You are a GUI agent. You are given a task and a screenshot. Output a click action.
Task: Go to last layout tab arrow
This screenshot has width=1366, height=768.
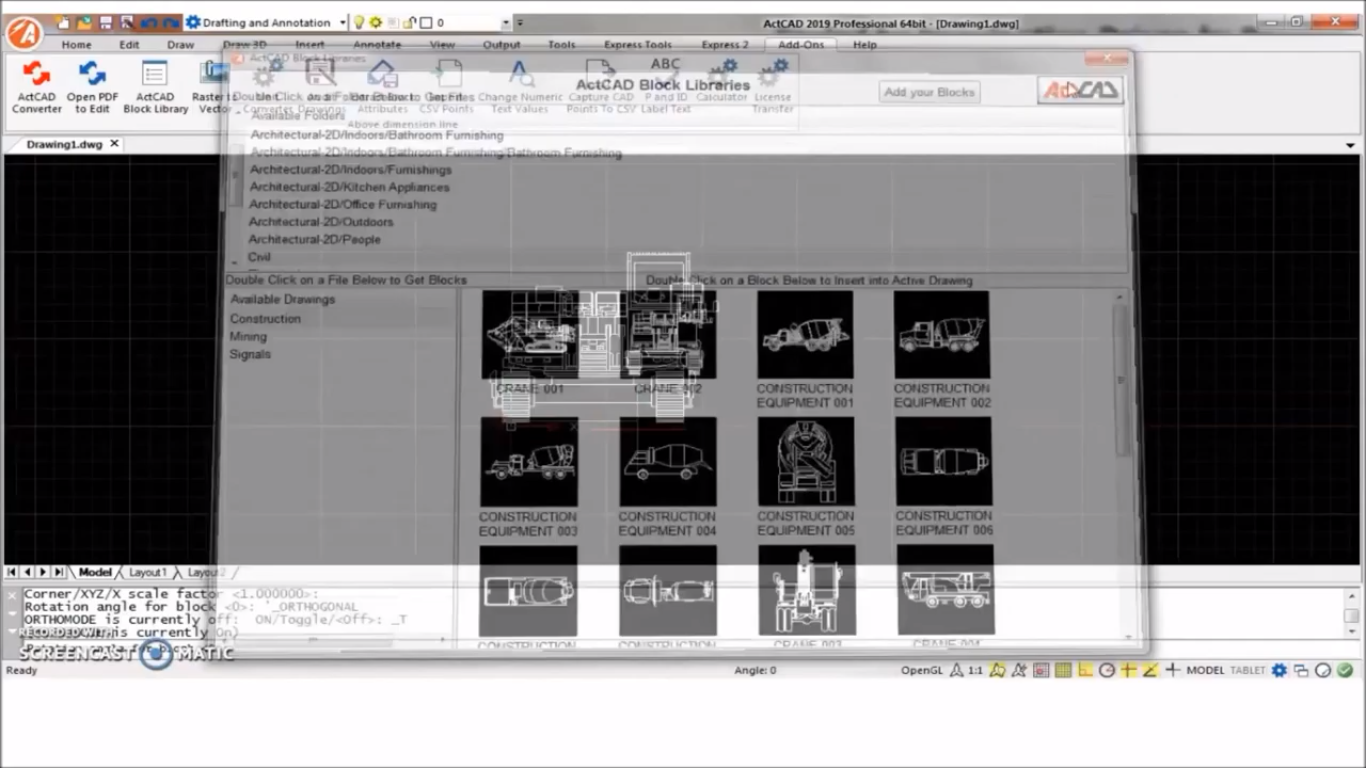(x=59, y=572)
